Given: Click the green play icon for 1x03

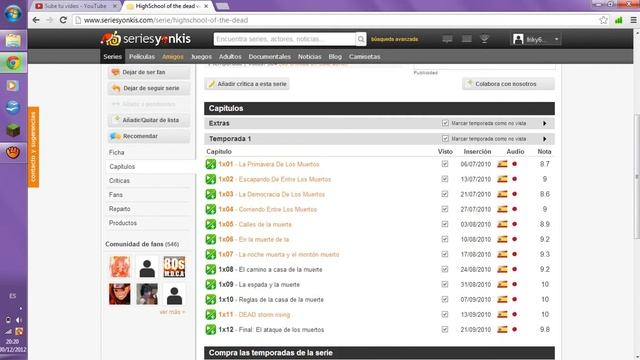Looking at the screenshot, I should coord(211,194).
